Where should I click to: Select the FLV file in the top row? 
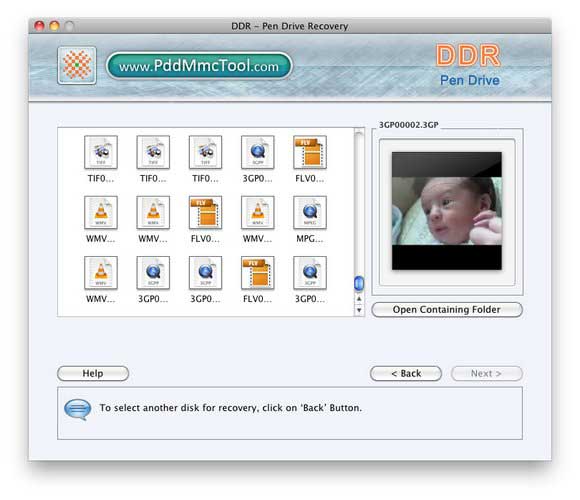pyautogui.click(x=310, y=152)
